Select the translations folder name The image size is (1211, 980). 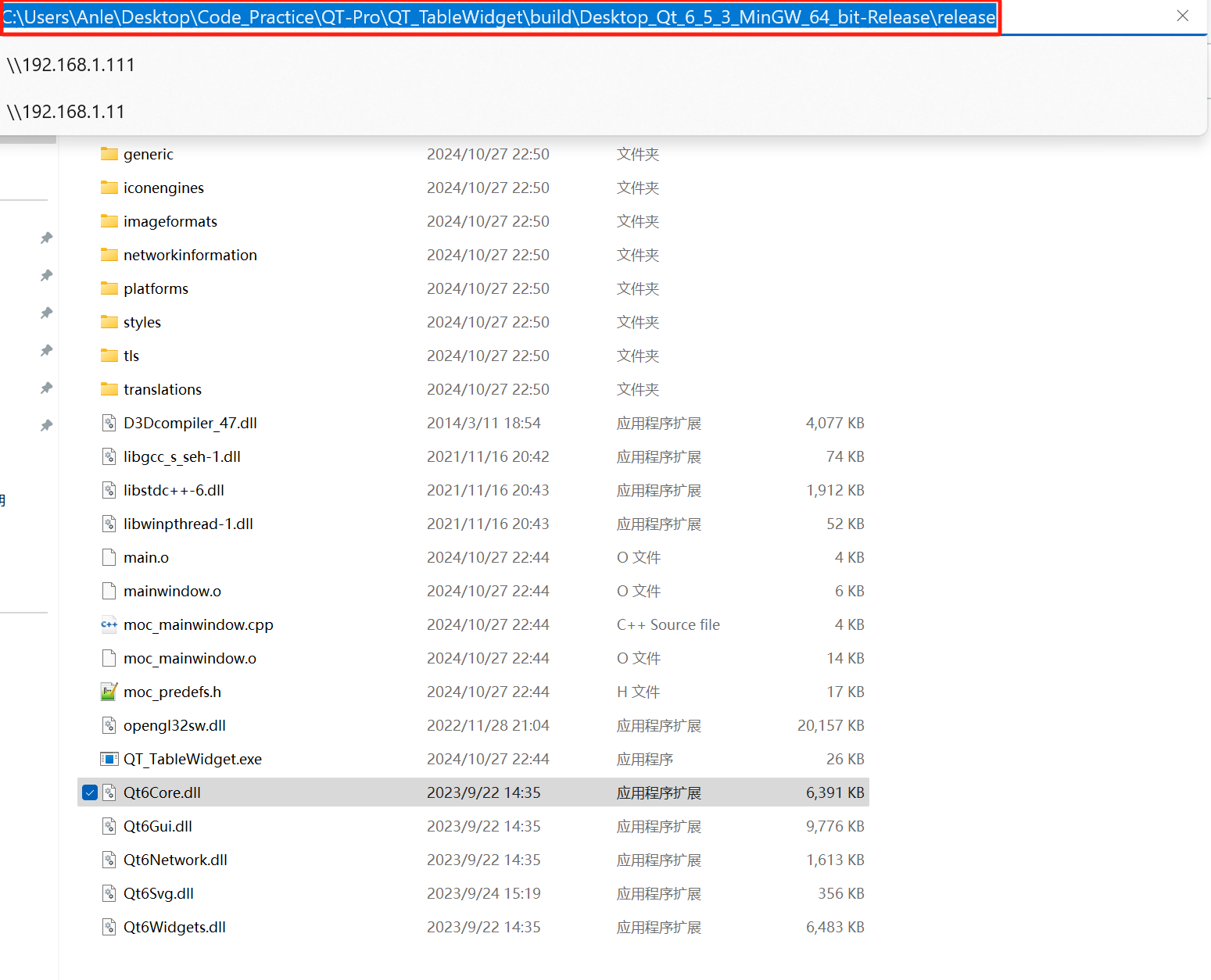(x=163, y=389)
